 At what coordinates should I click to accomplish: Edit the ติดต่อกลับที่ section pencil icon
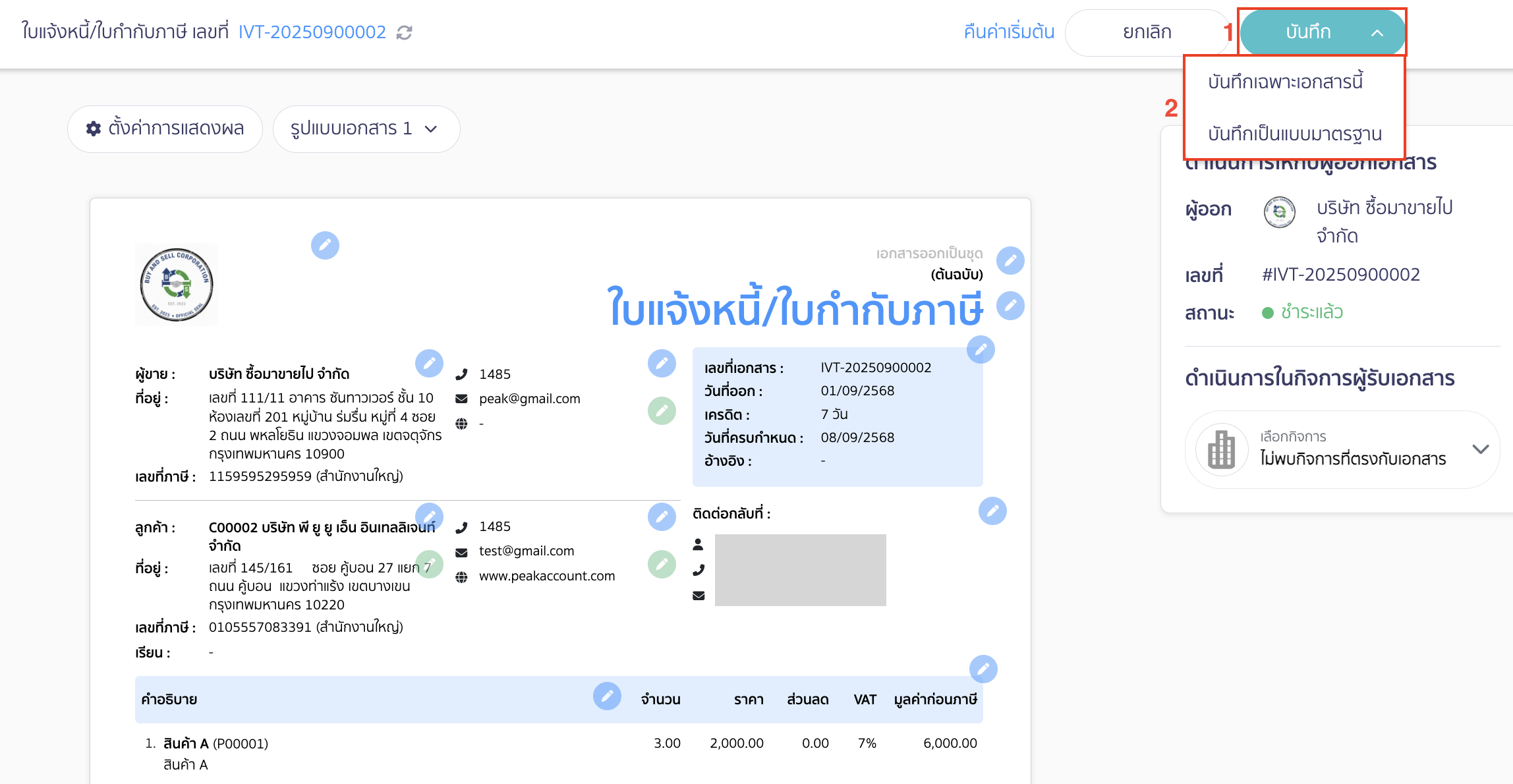993,511
